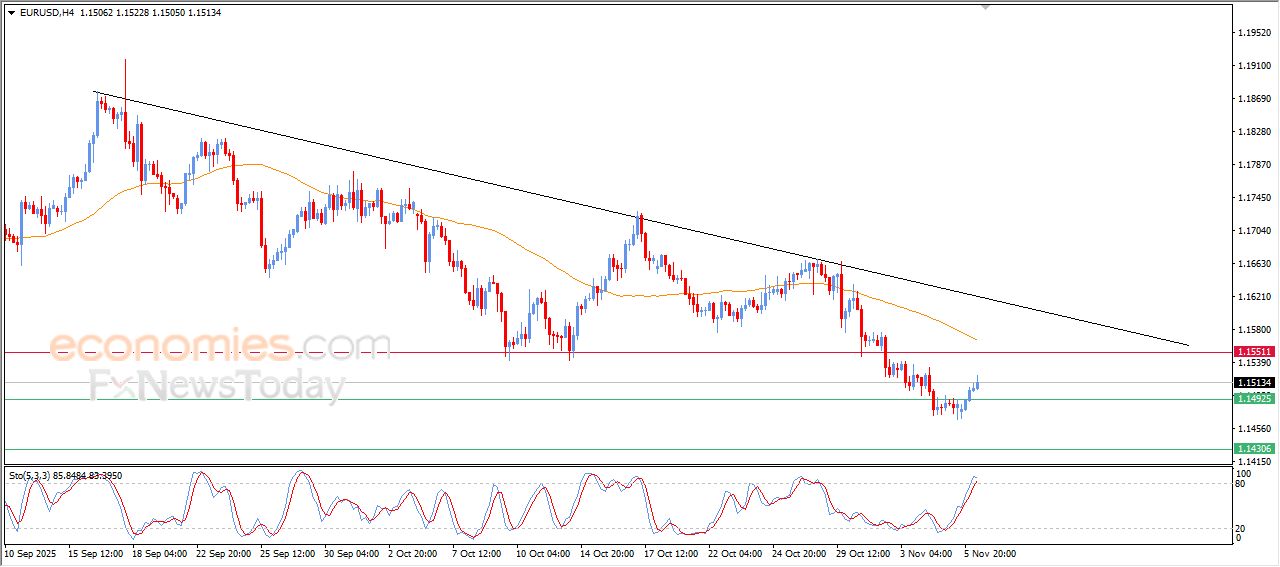Click the gray chart shift marker at top
This screenshot has width=1280, height=567.
point(986,8)
